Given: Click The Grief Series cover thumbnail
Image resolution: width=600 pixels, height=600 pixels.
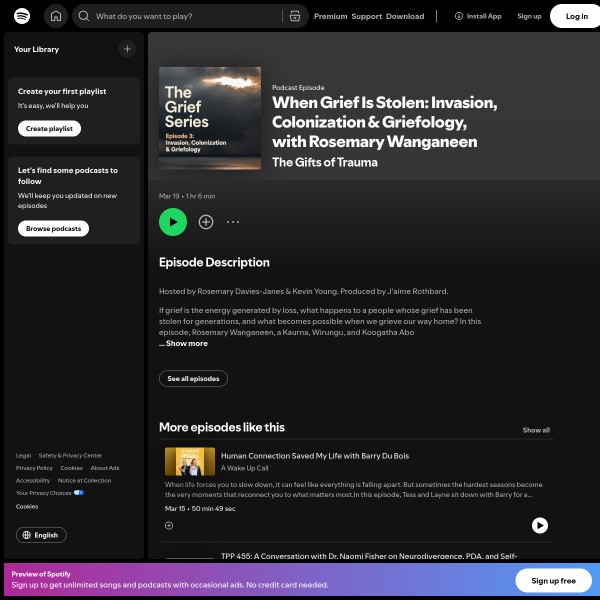Looking at the screenshot, I should point(210,118).
